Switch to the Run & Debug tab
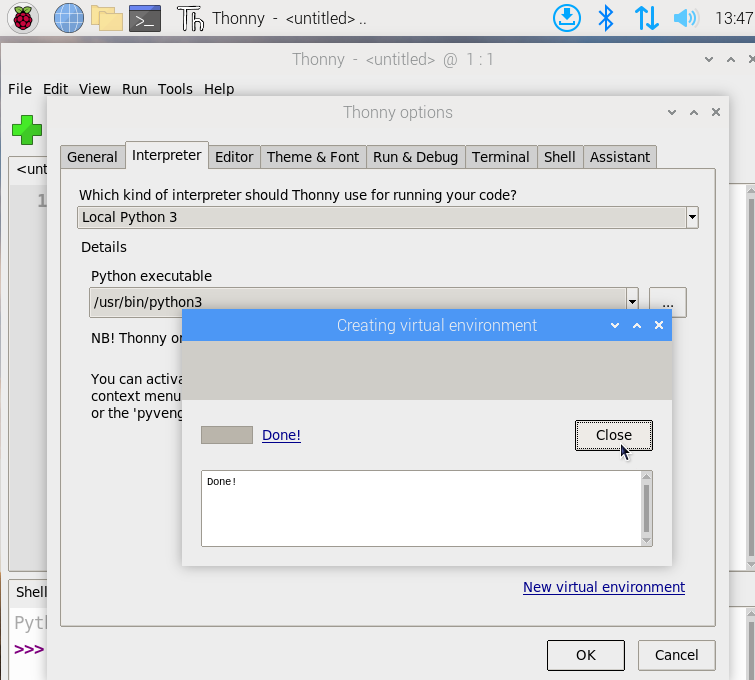755x680 pixels. point(415,157)
